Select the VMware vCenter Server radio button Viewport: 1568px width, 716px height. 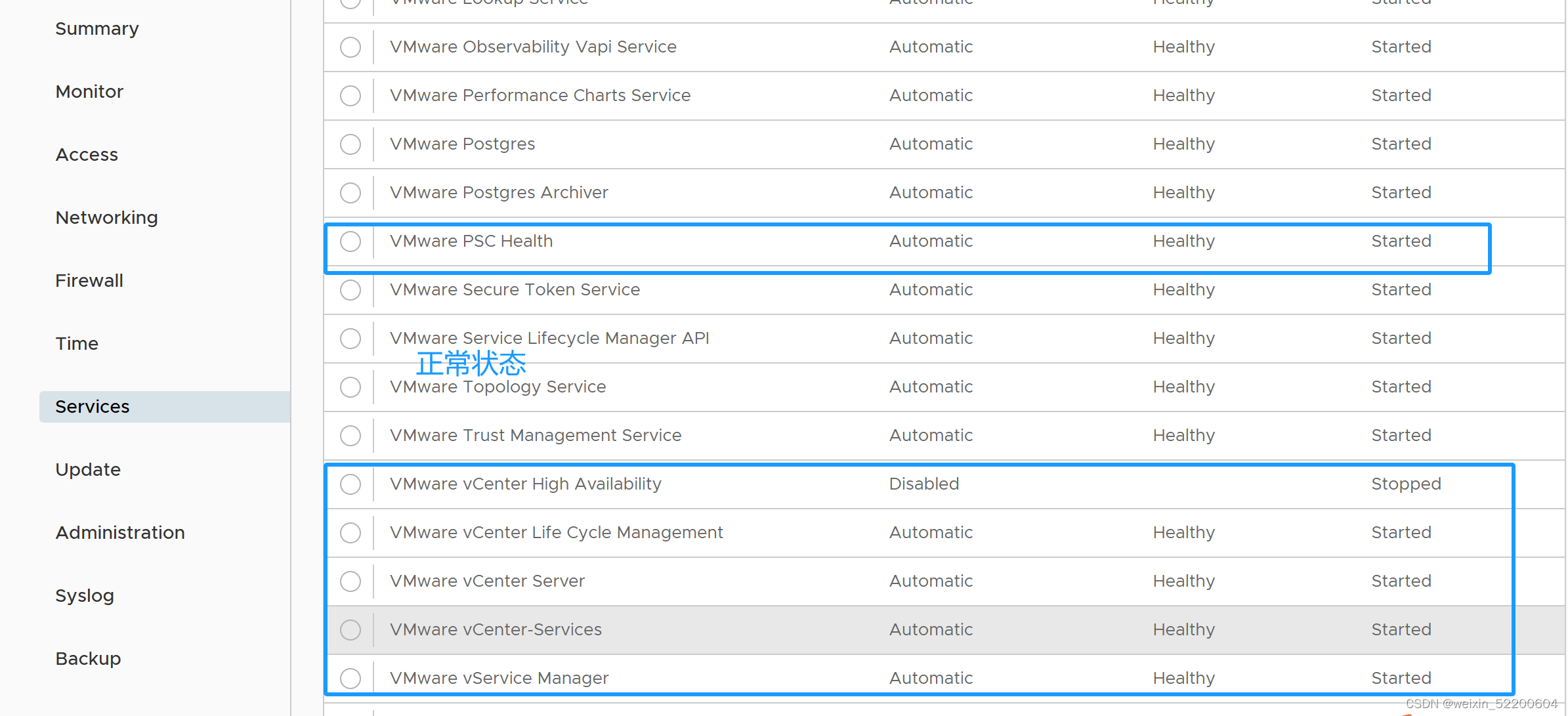tap(350, 581)
